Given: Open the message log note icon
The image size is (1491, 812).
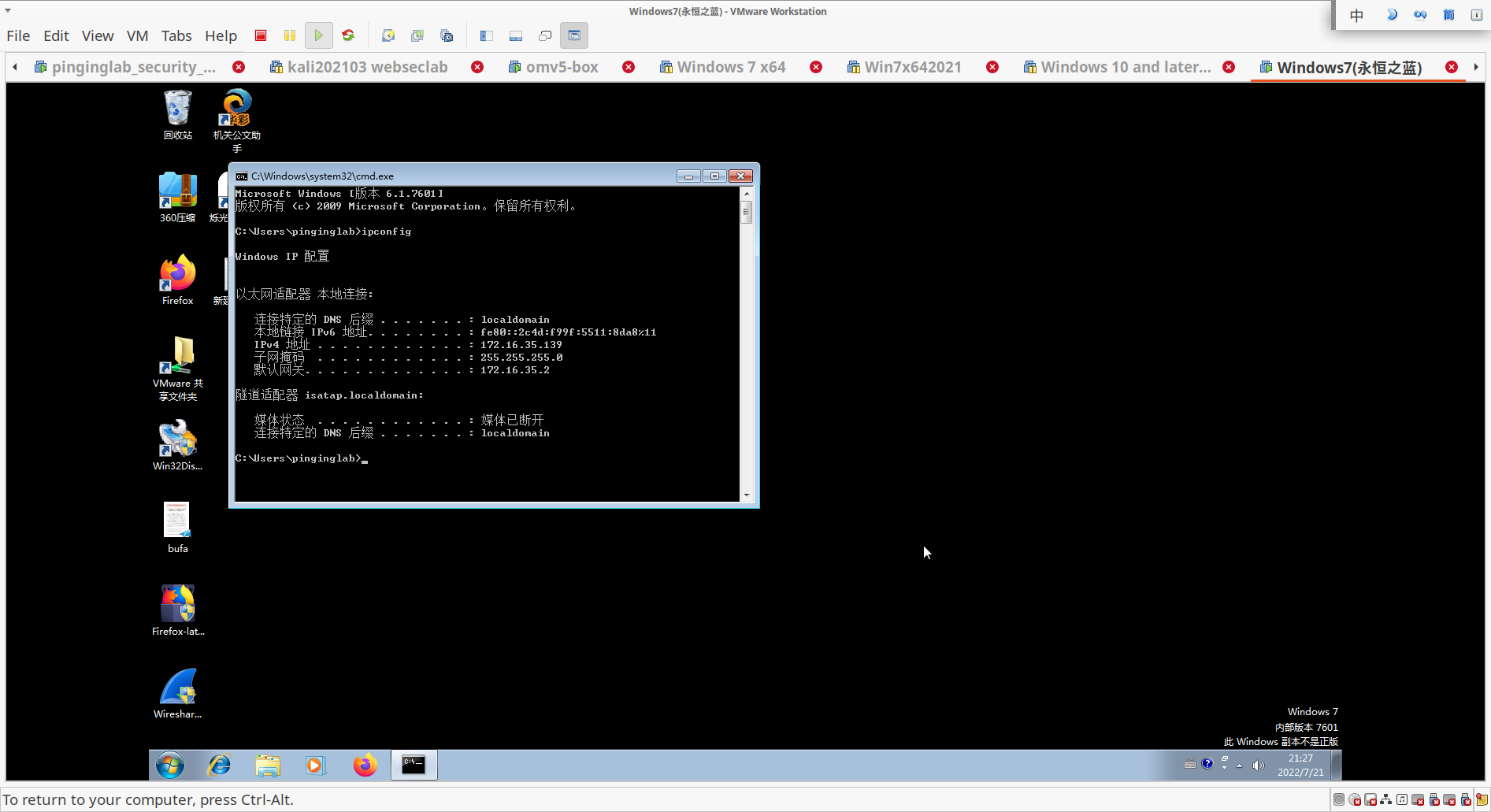Looking at the screenshot, I should [1482, 800].
